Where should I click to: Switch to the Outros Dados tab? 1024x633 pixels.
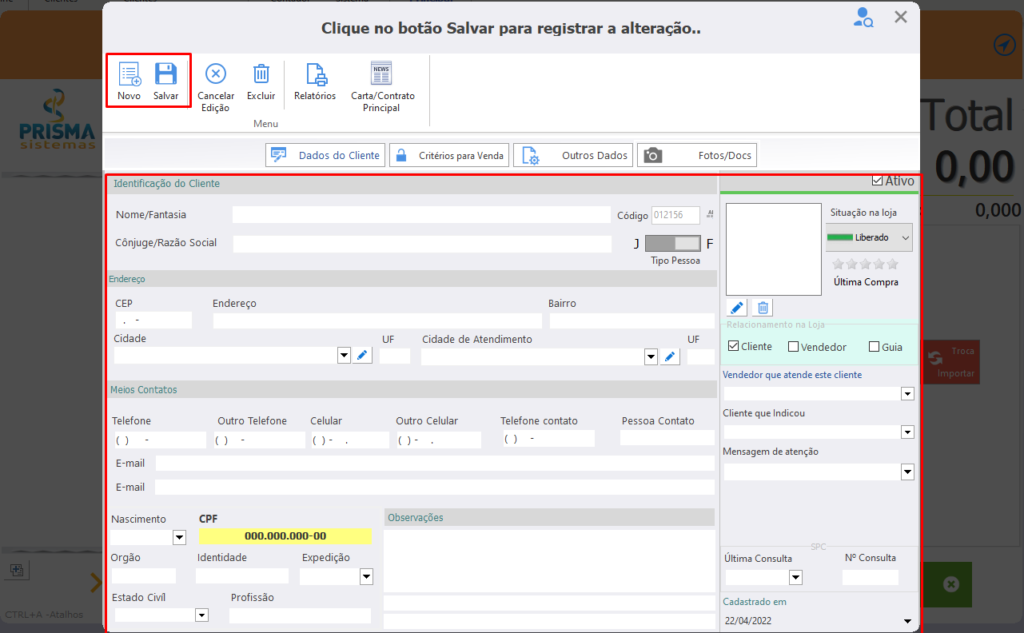click(x=573, y=155)
